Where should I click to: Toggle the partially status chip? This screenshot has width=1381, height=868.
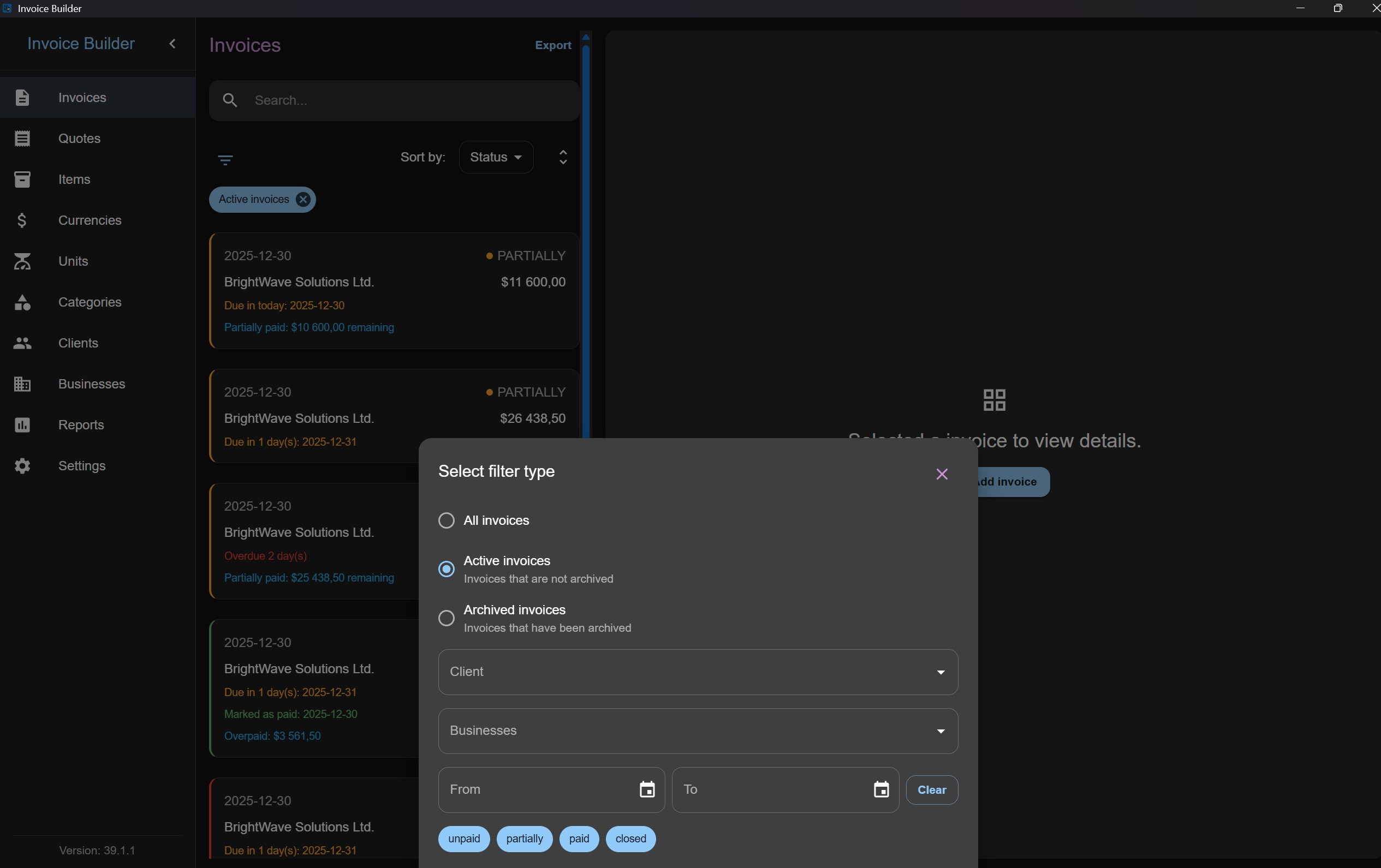pyautogui.click(x=524, y=839)
